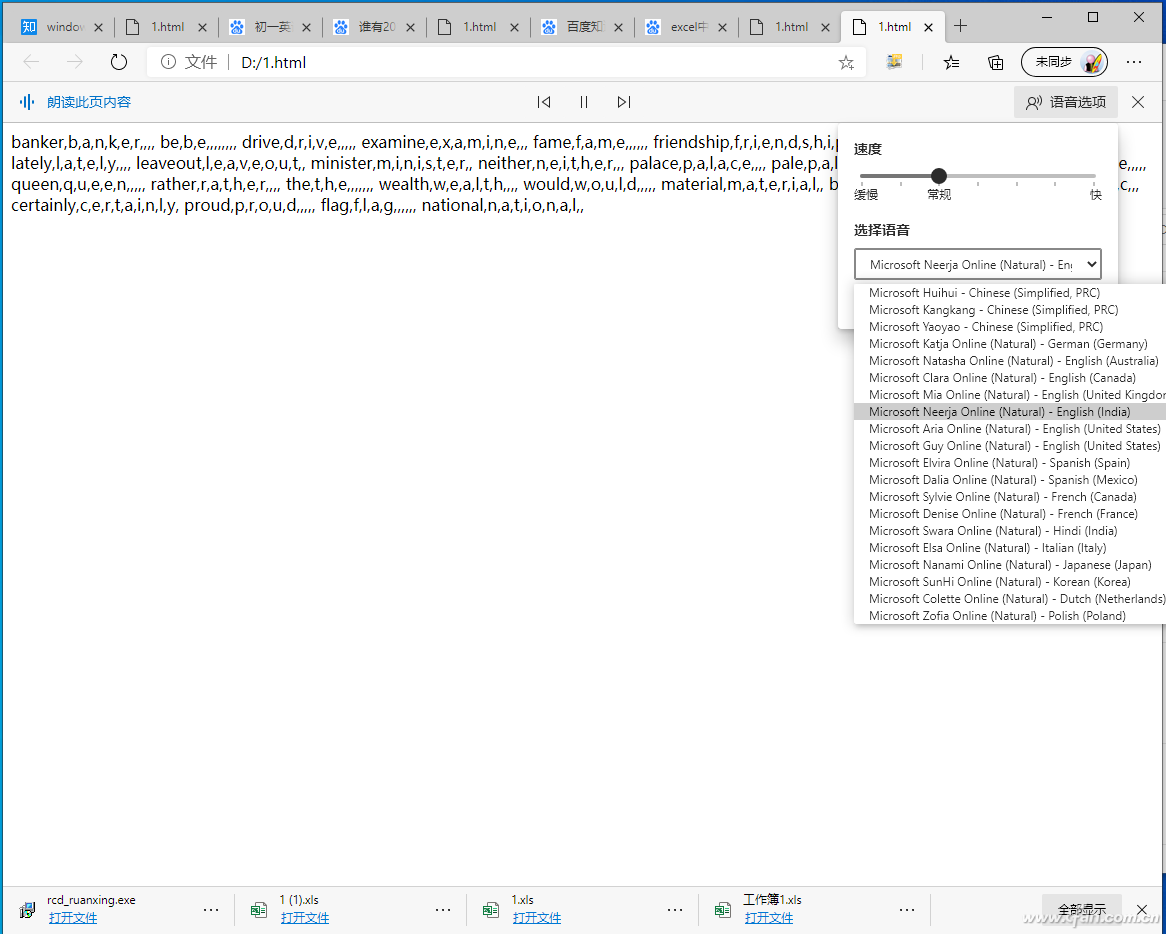Screen dimensions: 1166x934
Task: Select Microsoft Clara English Canada voice
Action: click(x=1010, y=378)
